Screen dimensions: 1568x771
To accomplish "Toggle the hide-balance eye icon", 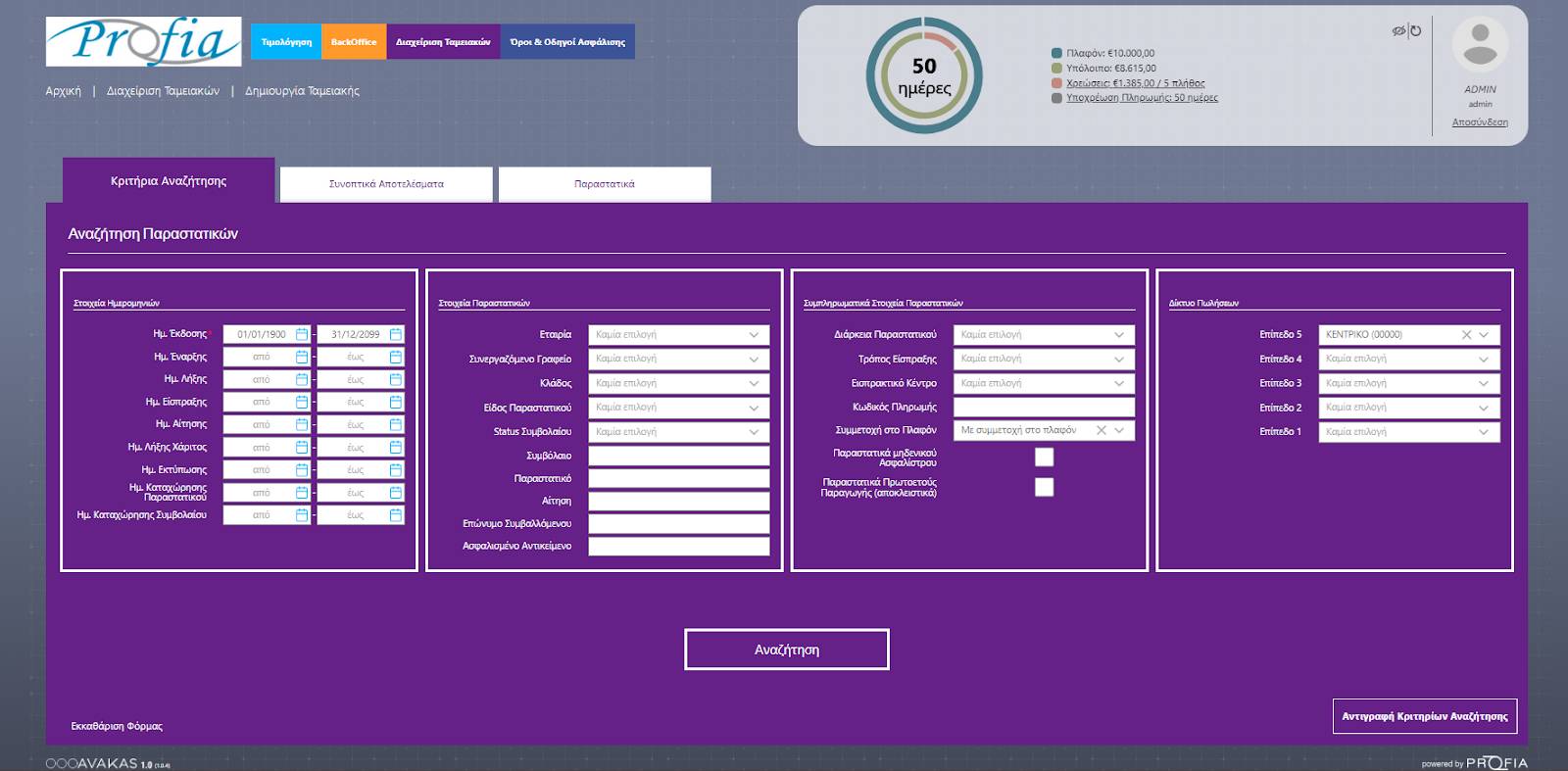I will (x=1398, y=31).
